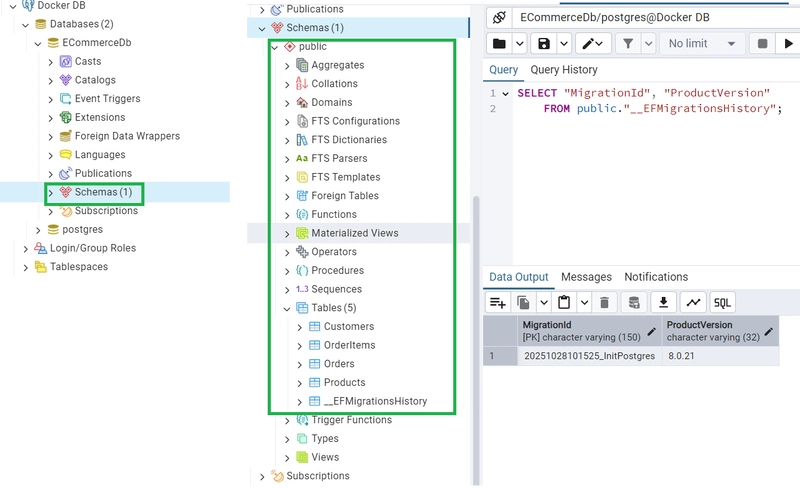Click the Download results arrow icon

pyautogui.click(x=663, y=303)
